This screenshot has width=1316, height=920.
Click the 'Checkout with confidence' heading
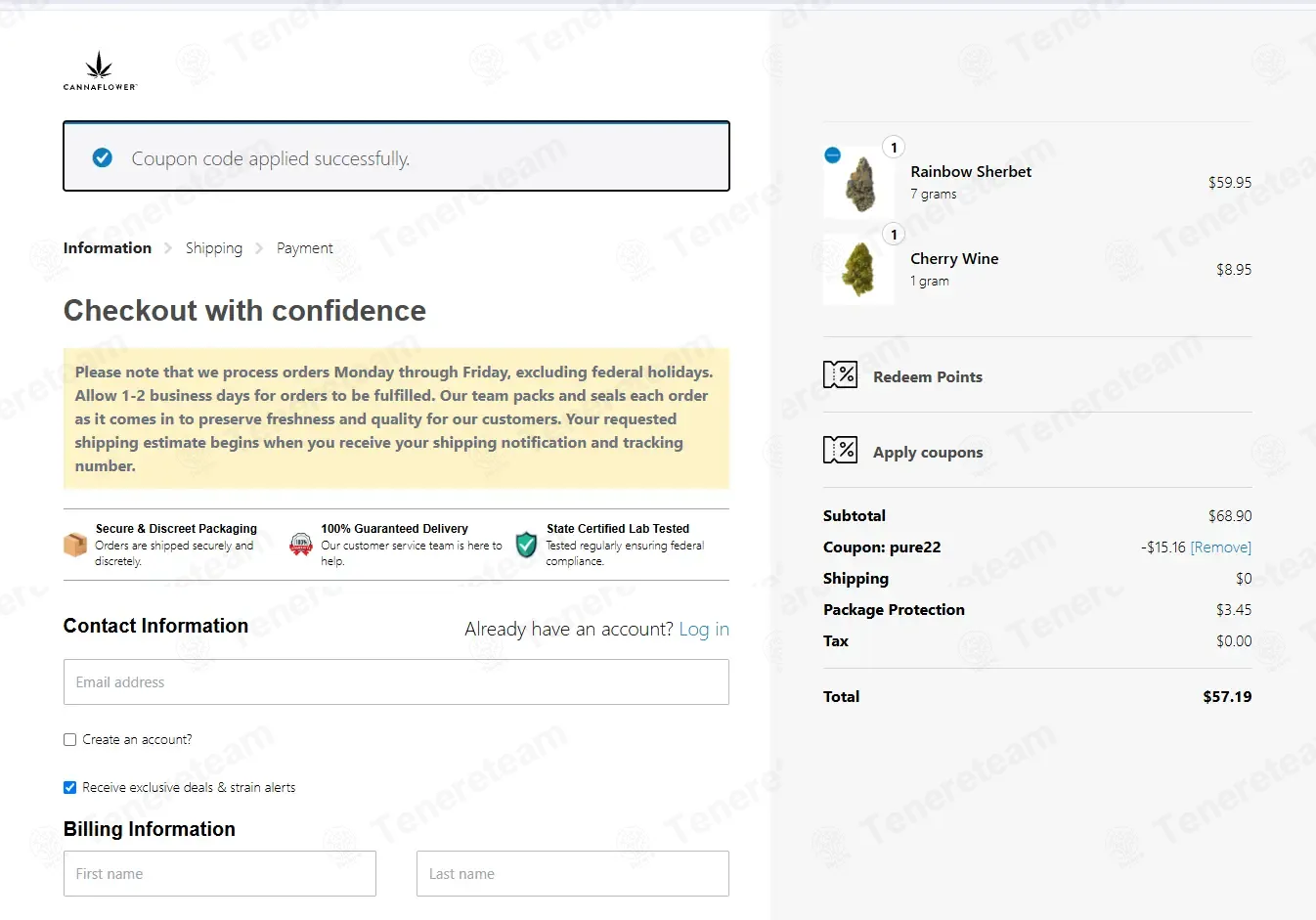[x=244, y=311]
